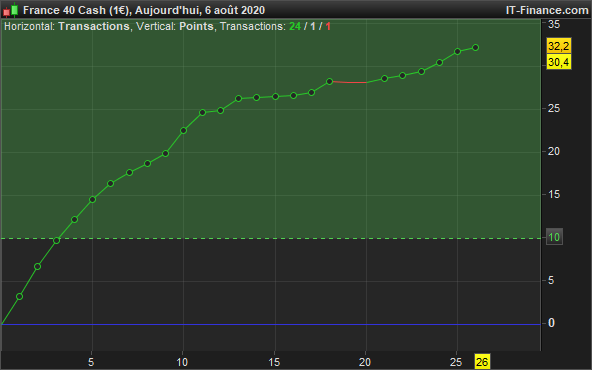Click the 15 label on the vertical axis
592x370 pixels.
[x=554, y=194]
